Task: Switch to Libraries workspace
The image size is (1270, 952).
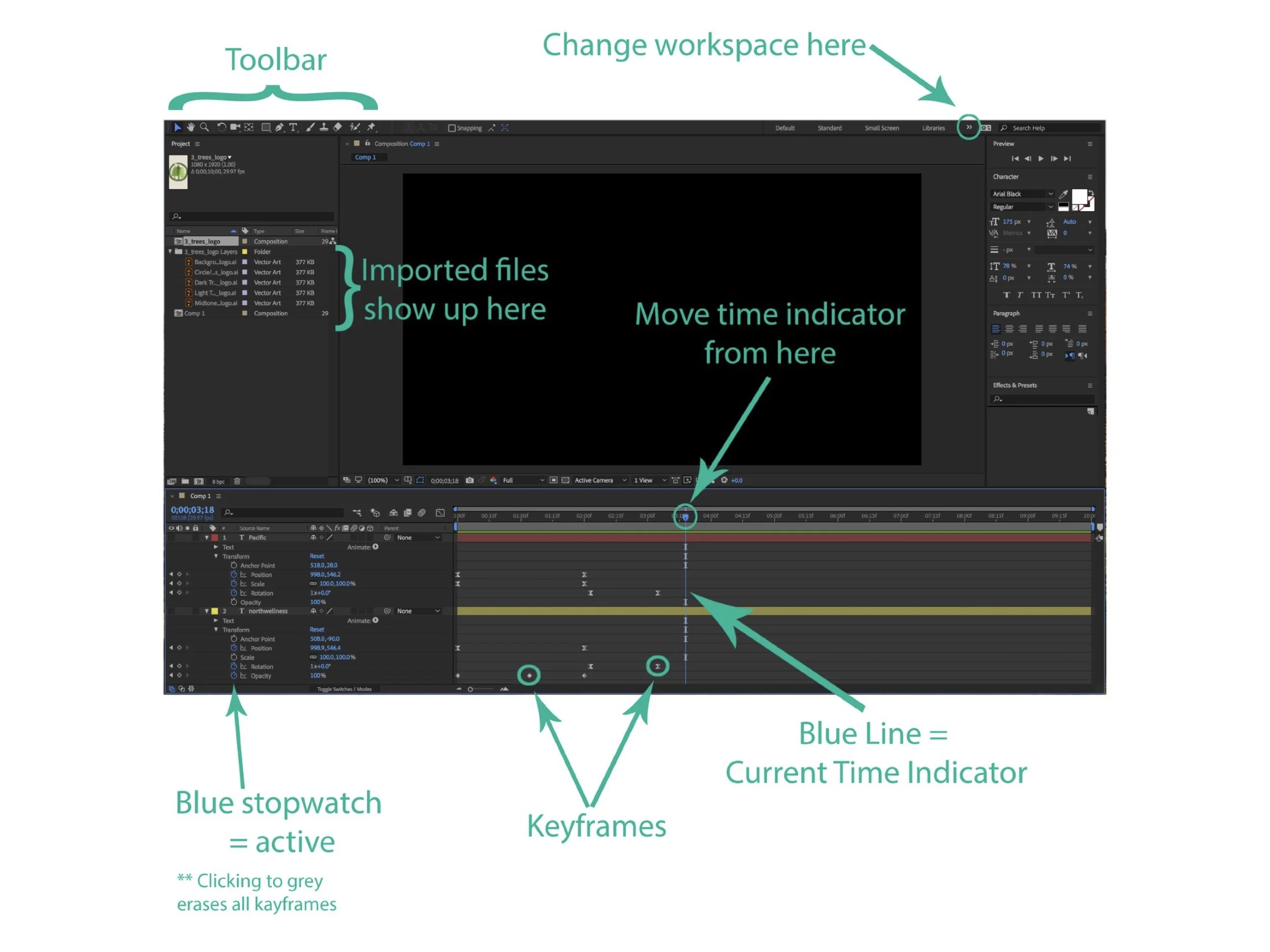Action: point(934,128)
